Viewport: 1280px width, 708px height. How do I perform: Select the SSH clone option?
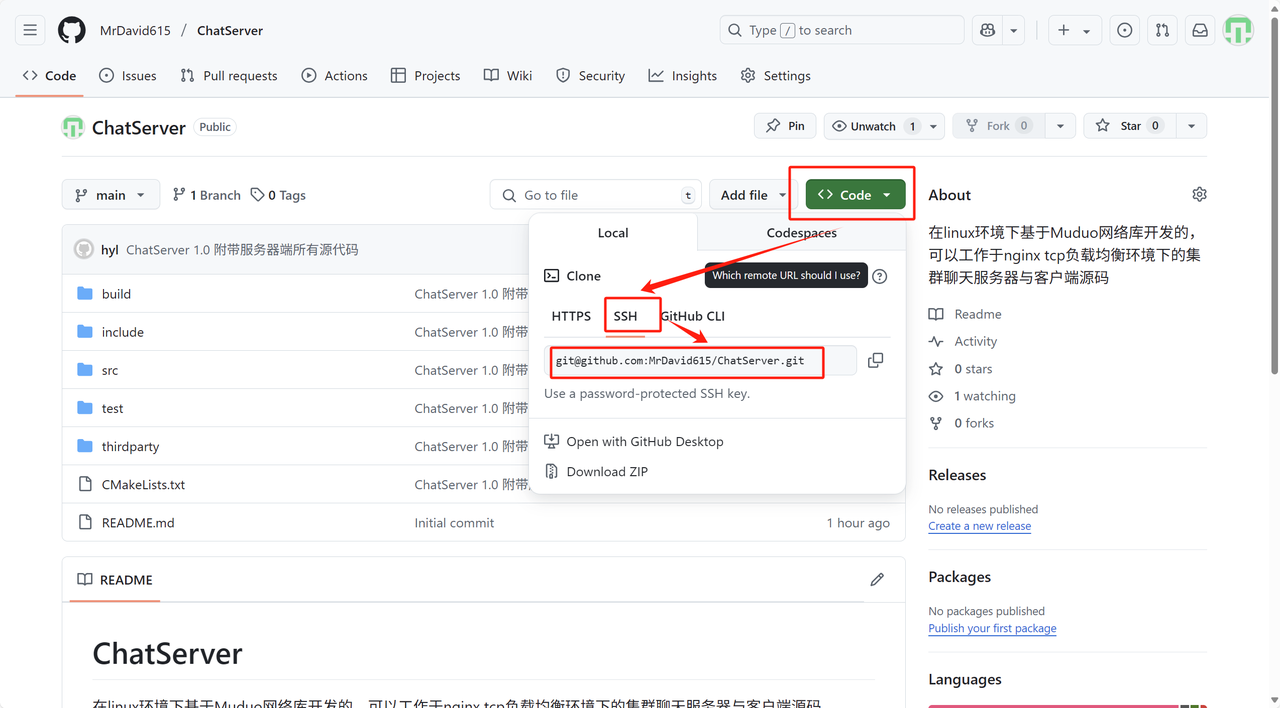625,316
